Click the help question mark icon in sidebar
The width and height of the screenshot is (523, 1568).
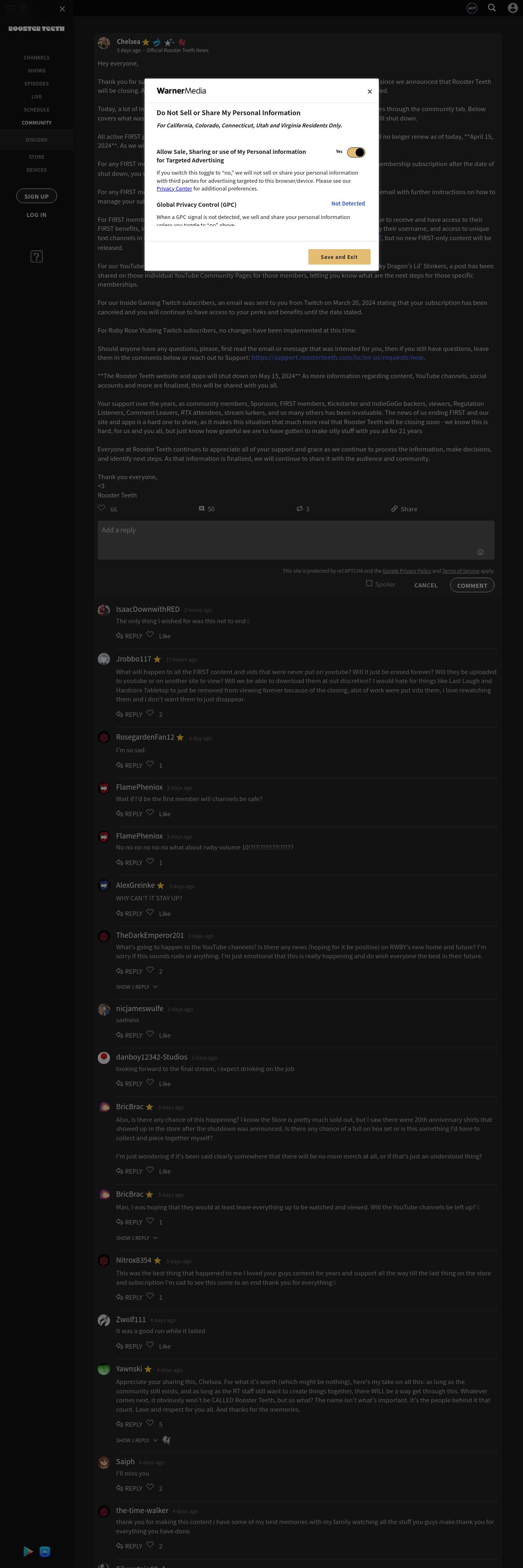point(37,256)
